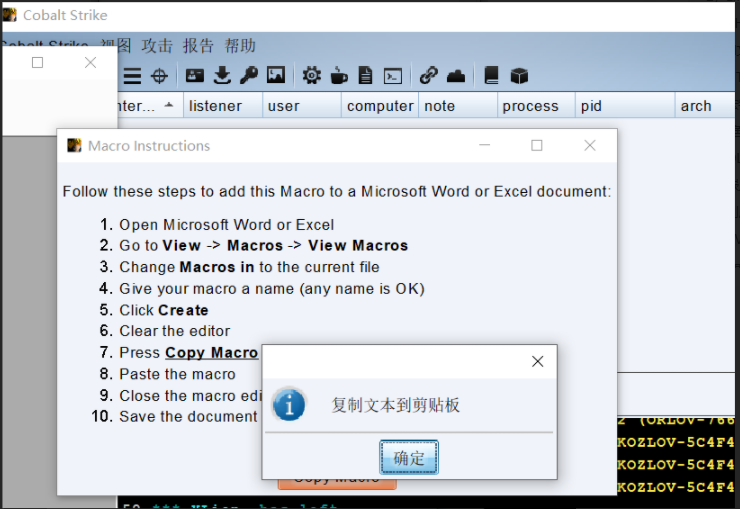The image size is (740, 509).
Task: Click Cobalt Strike title bar app icon
Action: 9,15
